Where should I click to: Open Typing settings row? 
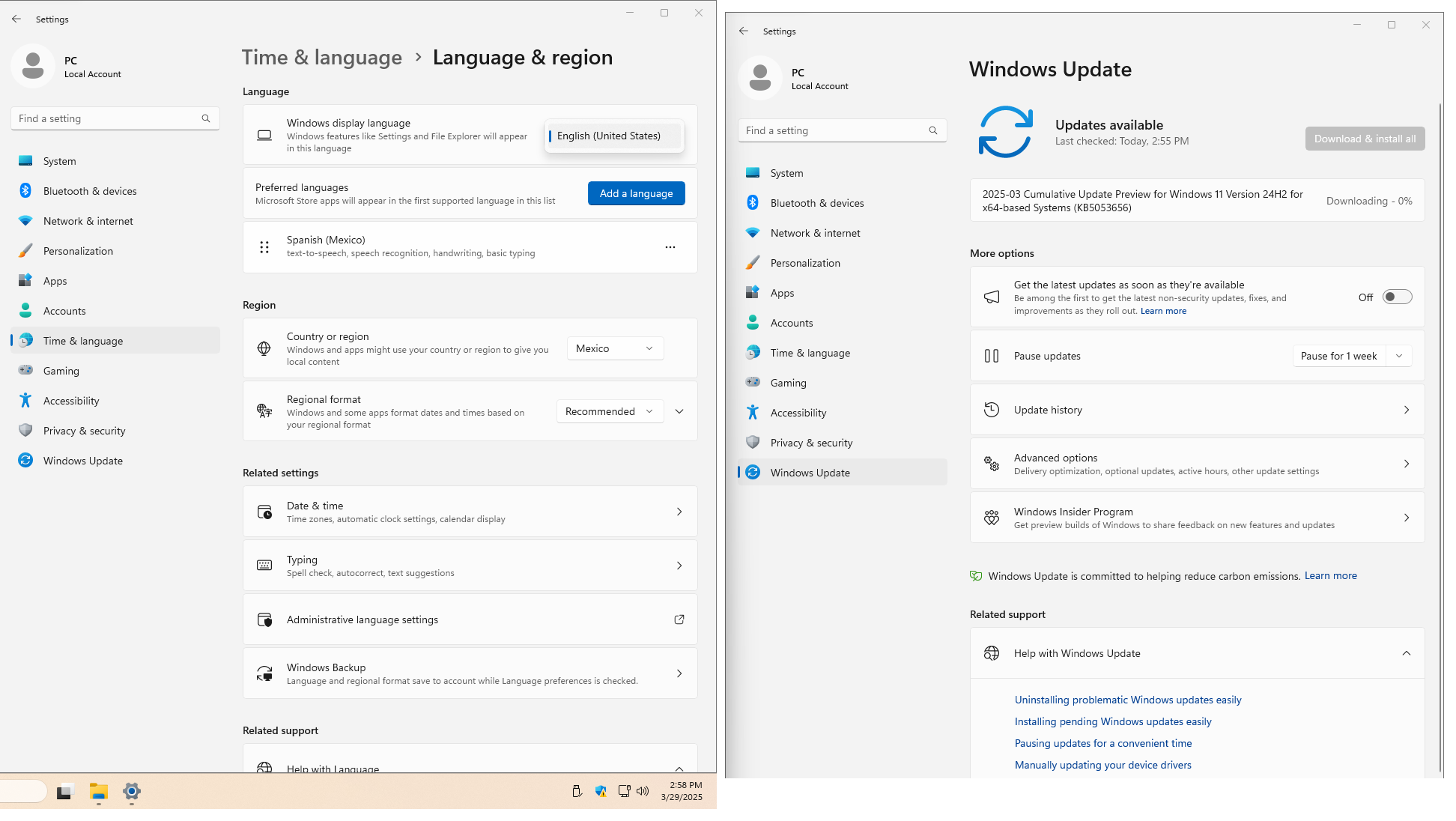click(470, 566)
